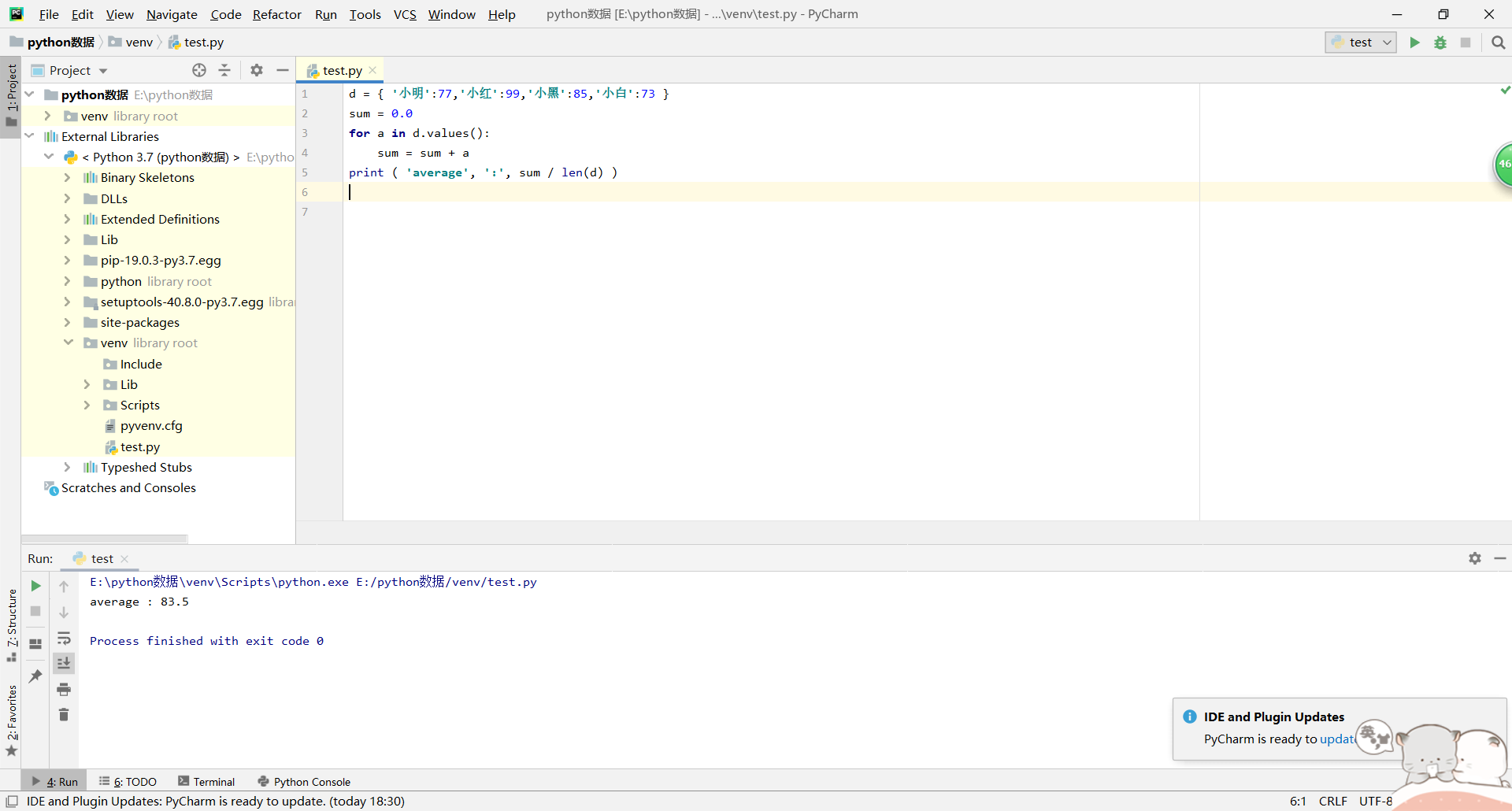Click the CRLF line separator indicator
Viewport: 1512px width, 811px height.
(1332, 802)
